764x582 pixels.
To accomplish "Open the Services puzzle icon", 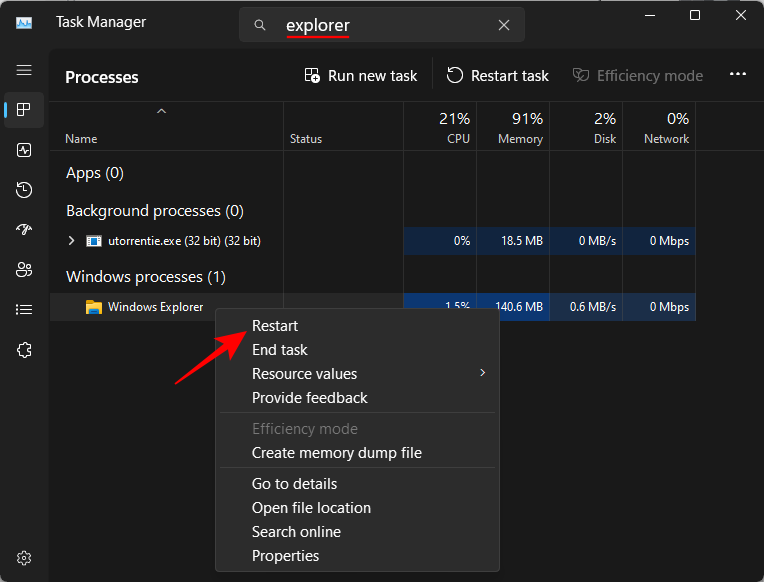I will 24,350.
